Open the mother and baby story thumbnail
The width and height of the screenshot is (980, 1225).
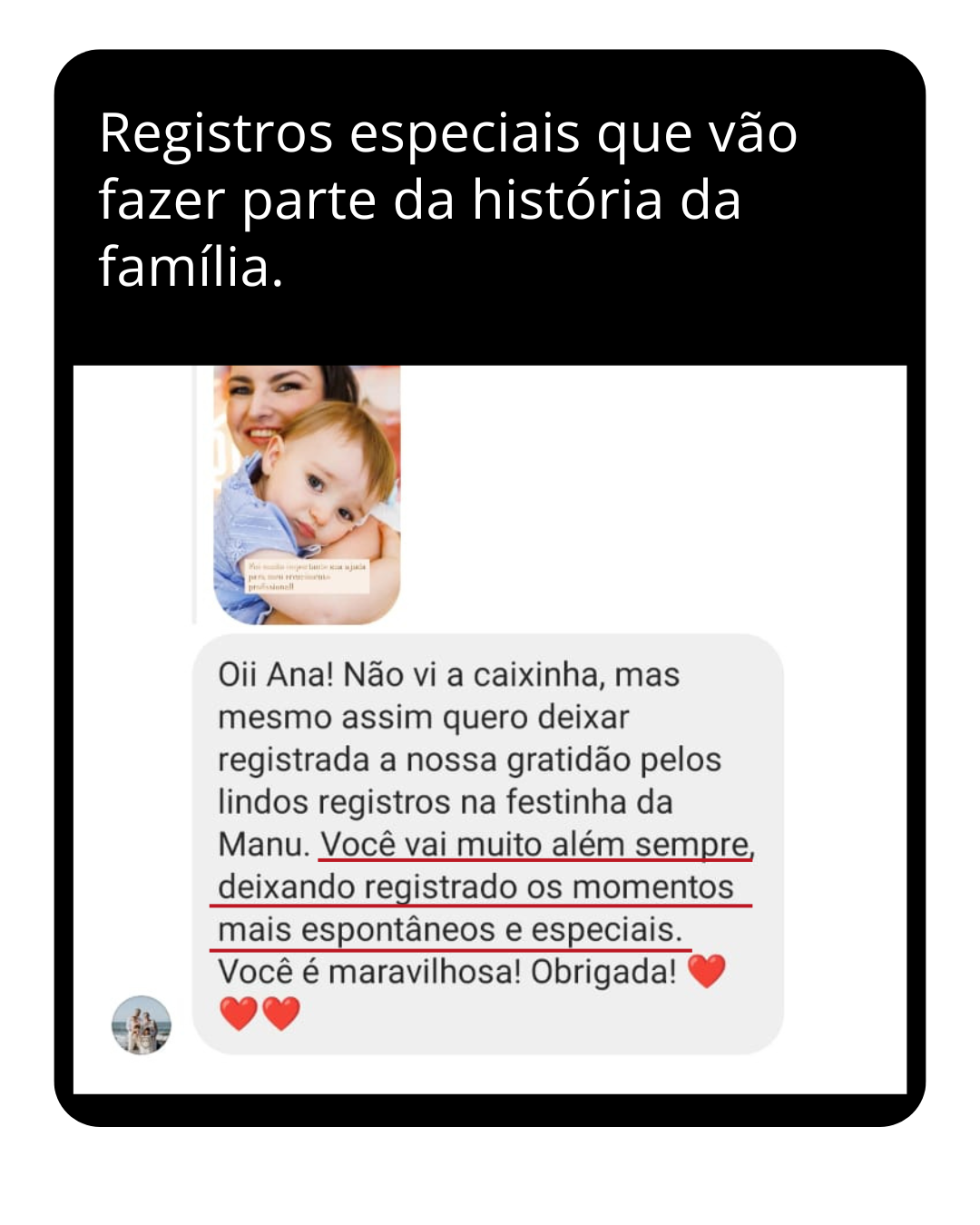pyautogui.click(x=307, y=495)
